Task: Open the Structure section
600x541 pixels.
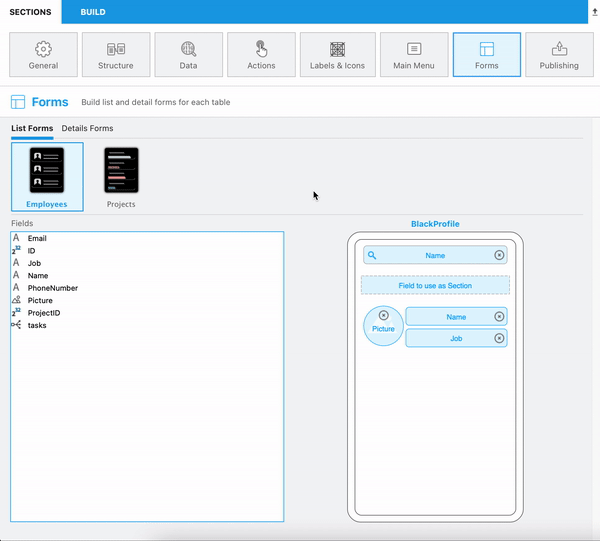Action: 116,55
